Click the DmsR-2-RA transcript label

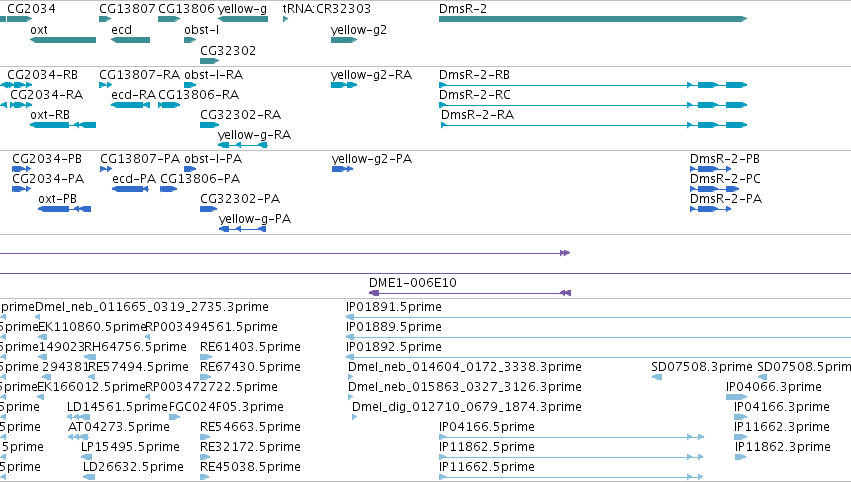tap(477, 115)
